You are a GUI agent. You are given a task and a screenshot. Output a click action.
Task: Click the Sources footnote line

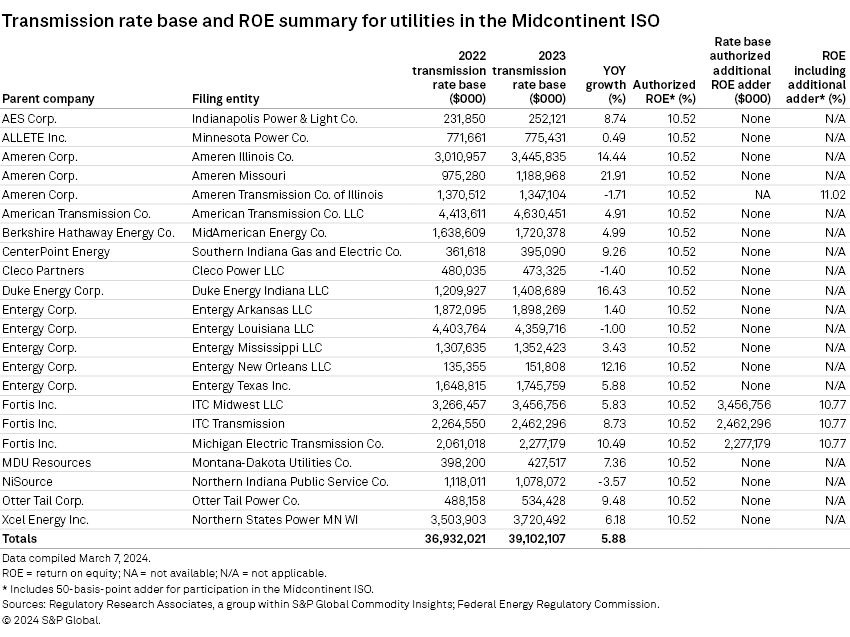pyautogui.click(x=330, y=604)
